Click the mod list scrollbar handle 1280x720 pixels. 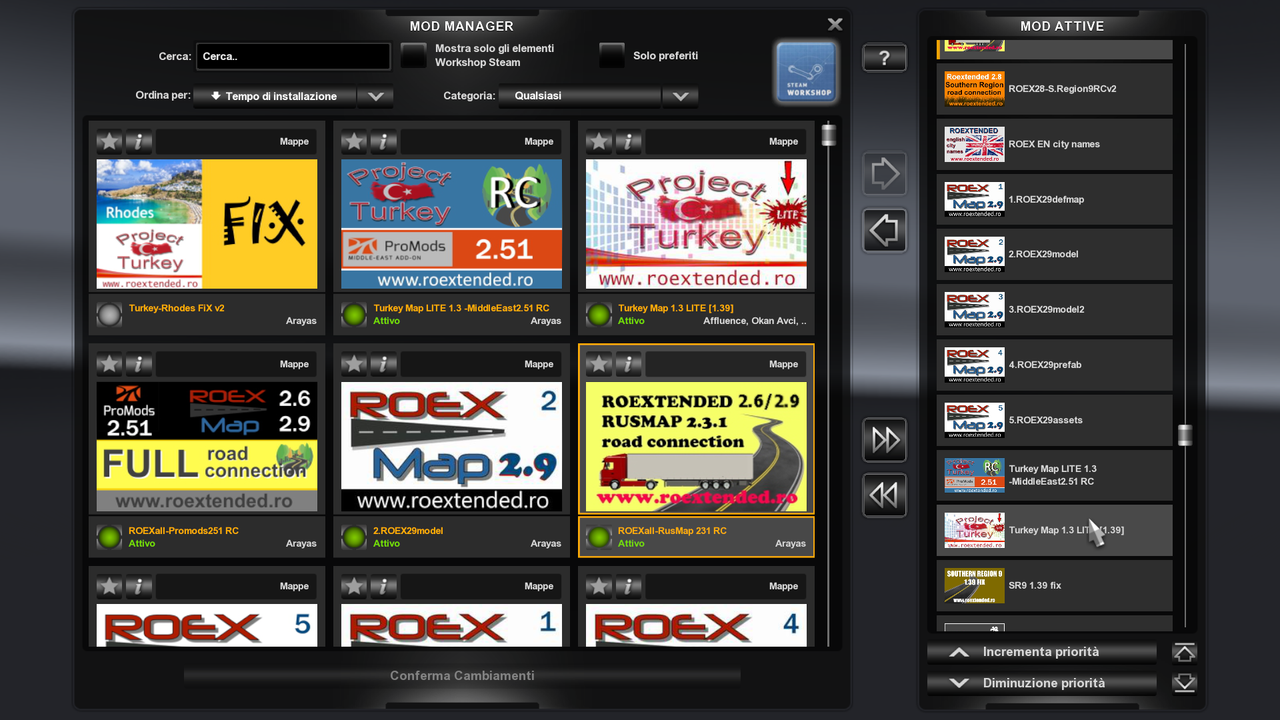click(x=828, y=135)
